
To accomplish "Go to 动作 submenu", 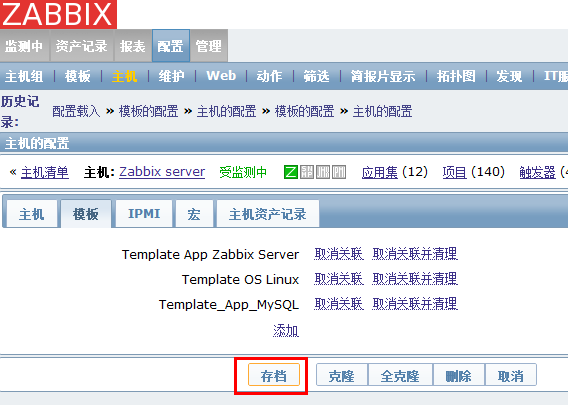I will click(269, 76).
